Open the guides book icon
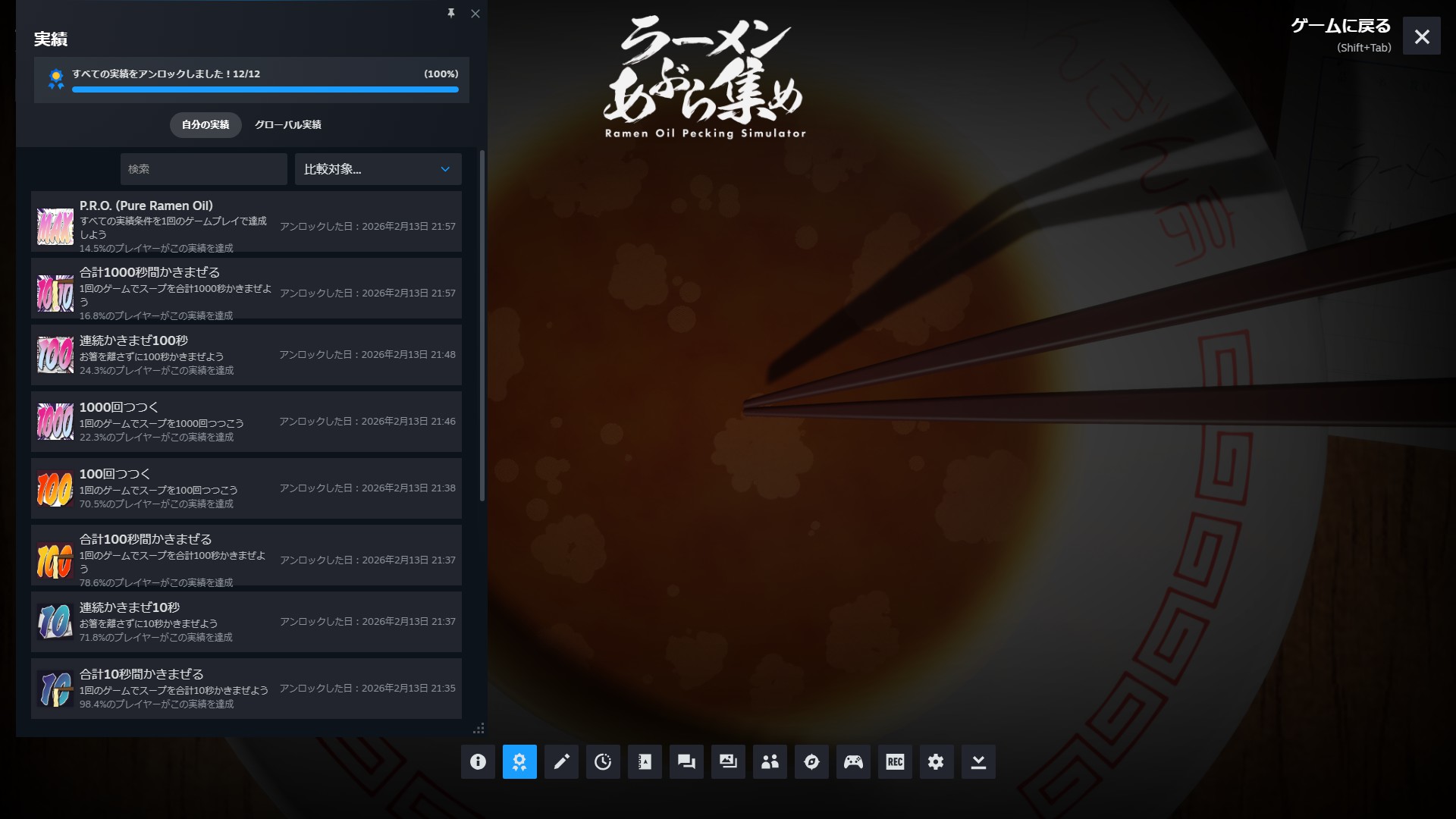The image size is (1456, 819). [645, 761]
